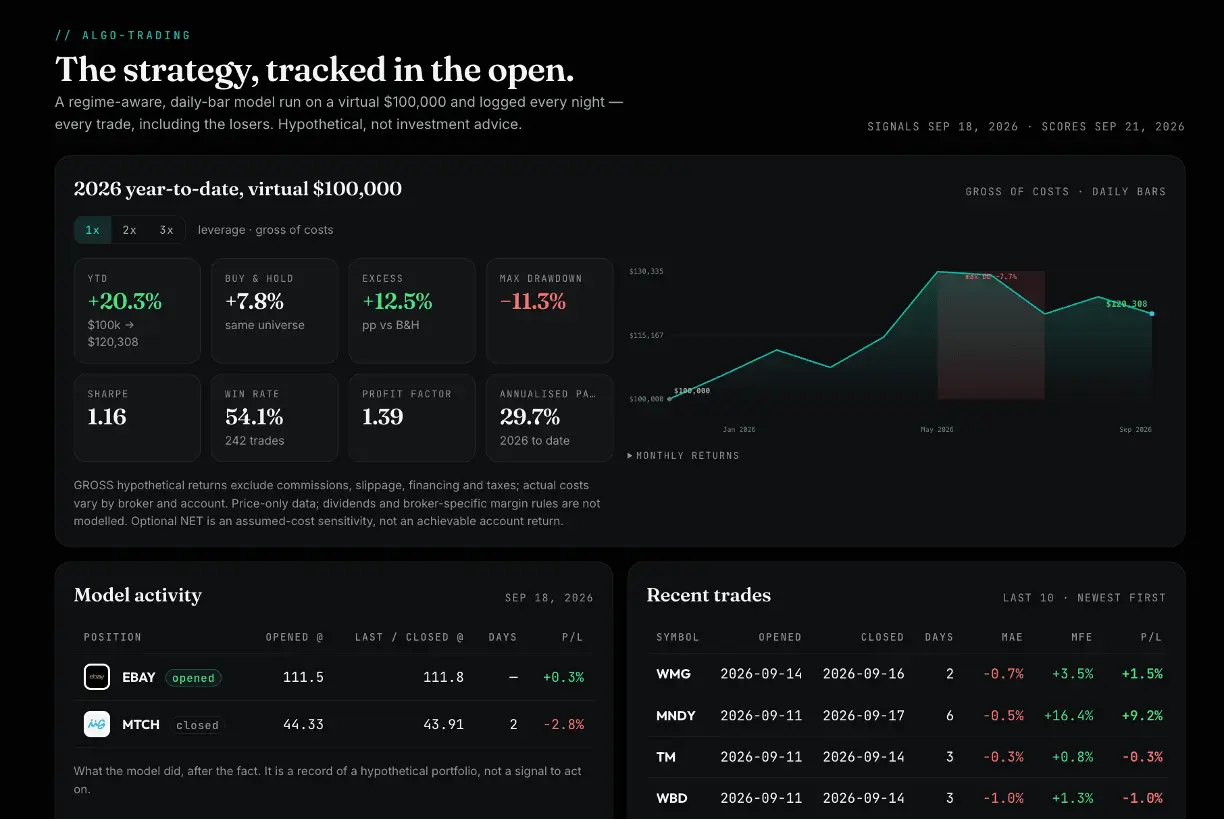The height and width of the screenshot is (820, 1224).
Task: Select 3x leverage option
Action: (166, 230)
